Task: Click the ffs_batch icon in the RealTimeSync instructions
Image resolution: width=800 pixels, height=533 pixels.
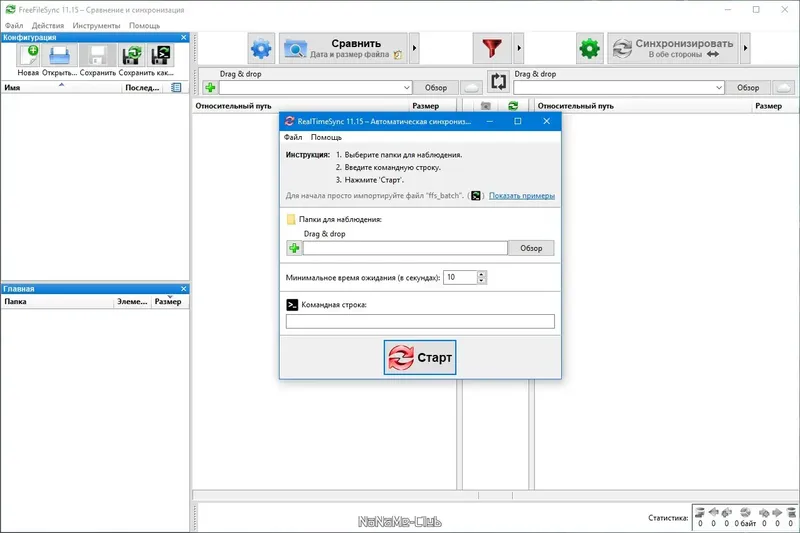Action: point(476,195)
